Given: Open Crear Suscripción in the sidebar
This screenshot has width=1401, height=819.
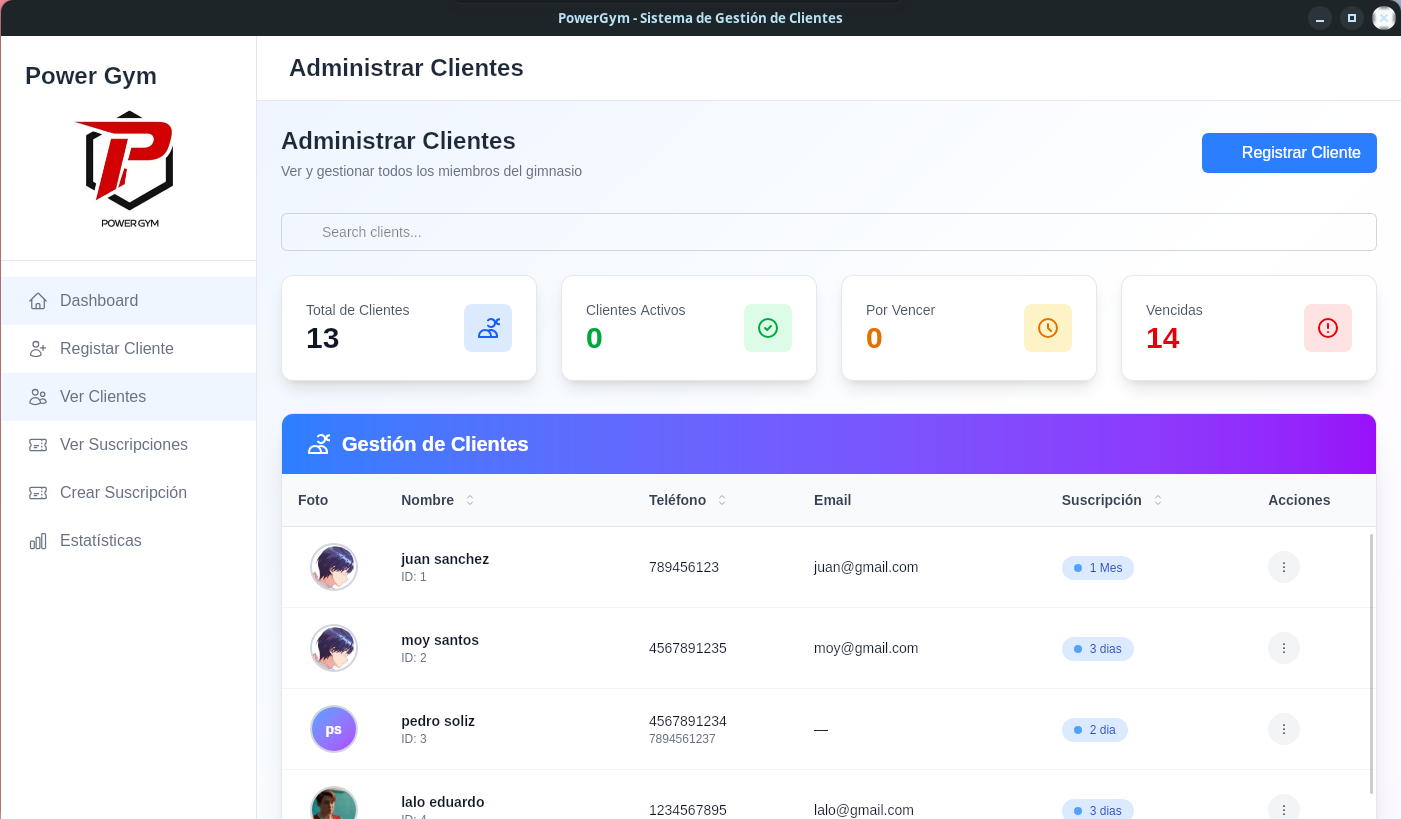Looking at the screenshot, I should (129, 493).
